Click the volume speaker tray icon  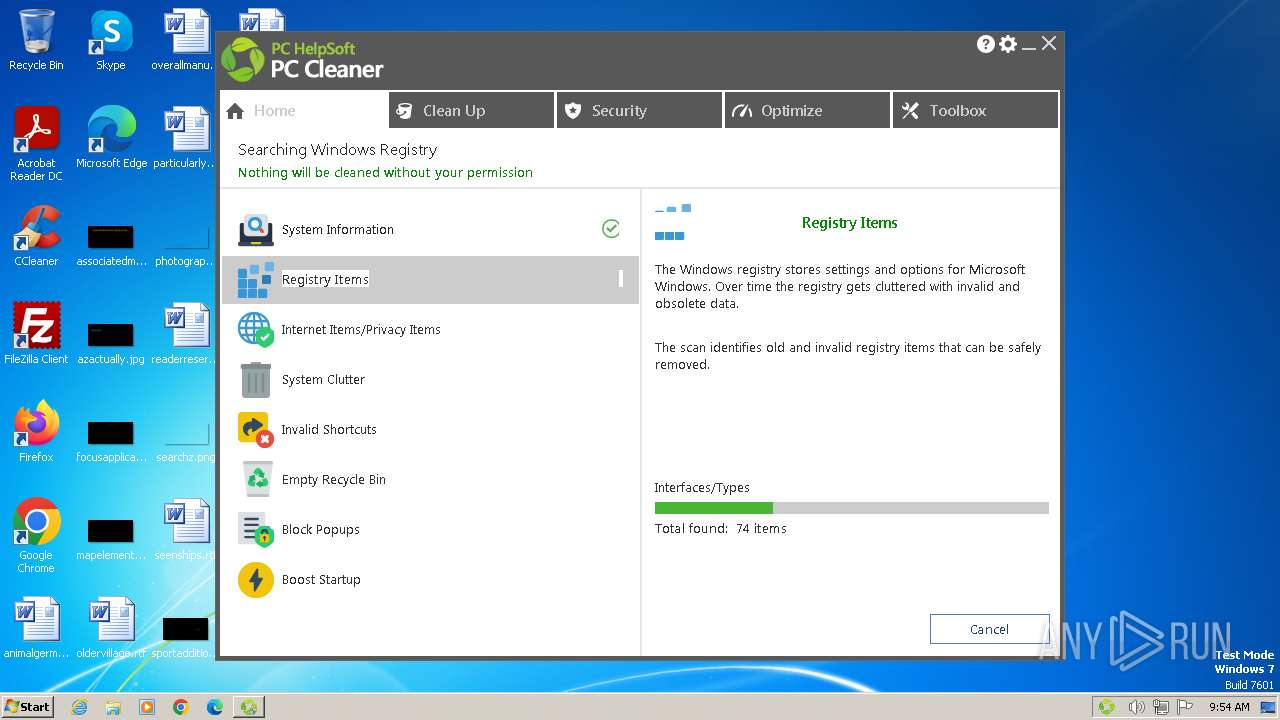(x=1137, y=707)
